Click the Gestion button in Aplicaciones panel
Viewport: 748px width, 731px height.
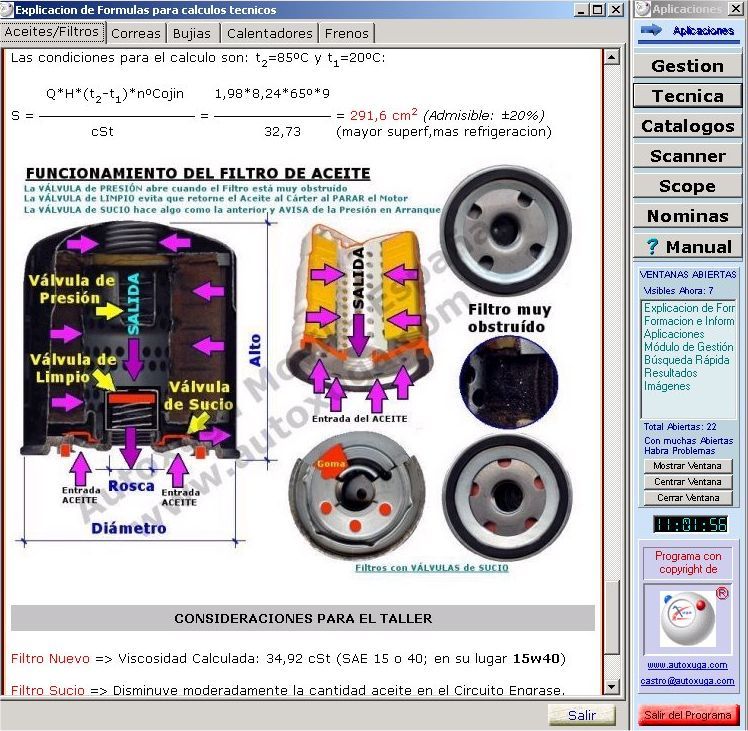pos(687,66)
